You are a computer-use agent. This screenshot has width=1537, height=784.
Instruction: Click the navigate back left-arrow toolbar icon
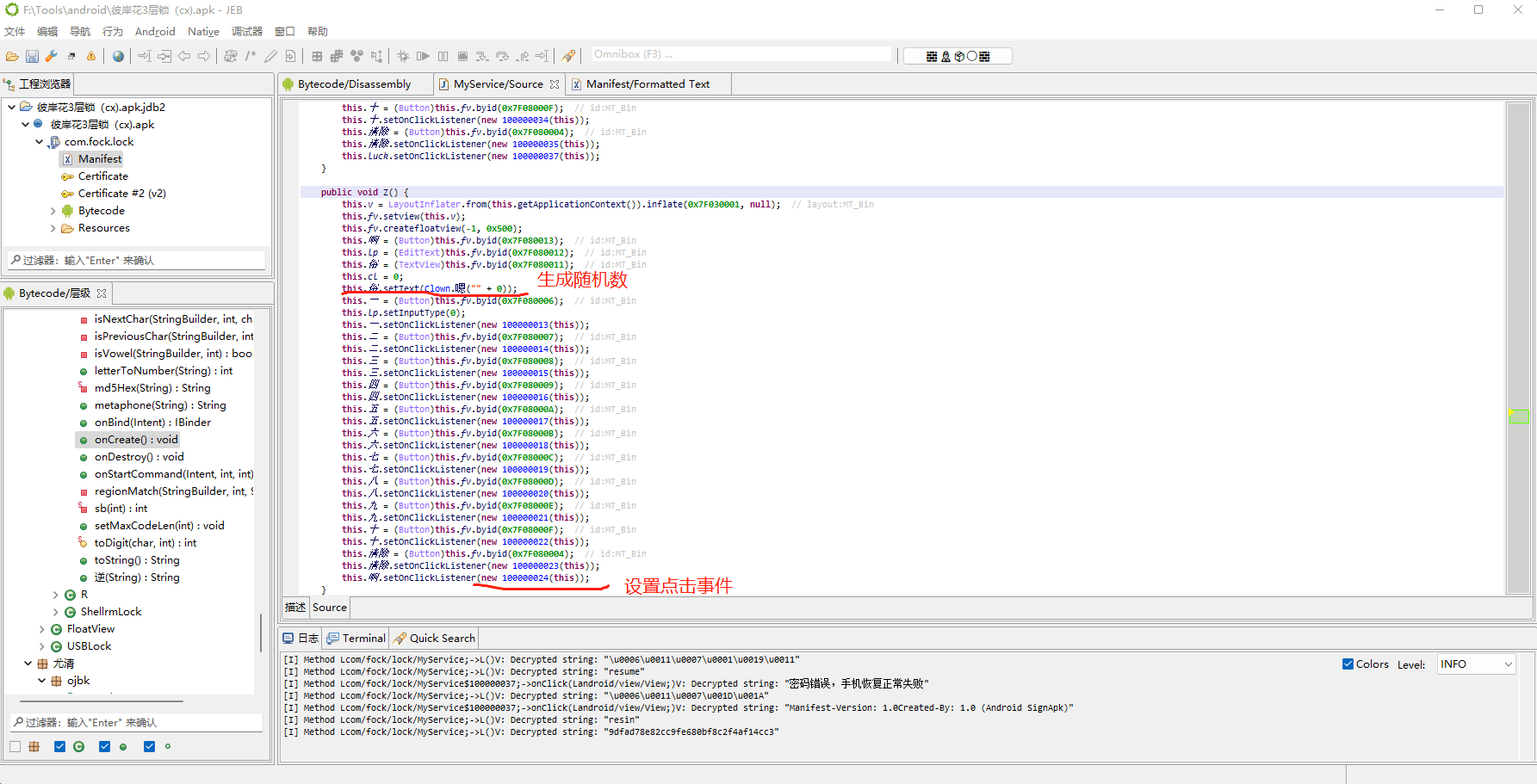click(x=184, y=56)
